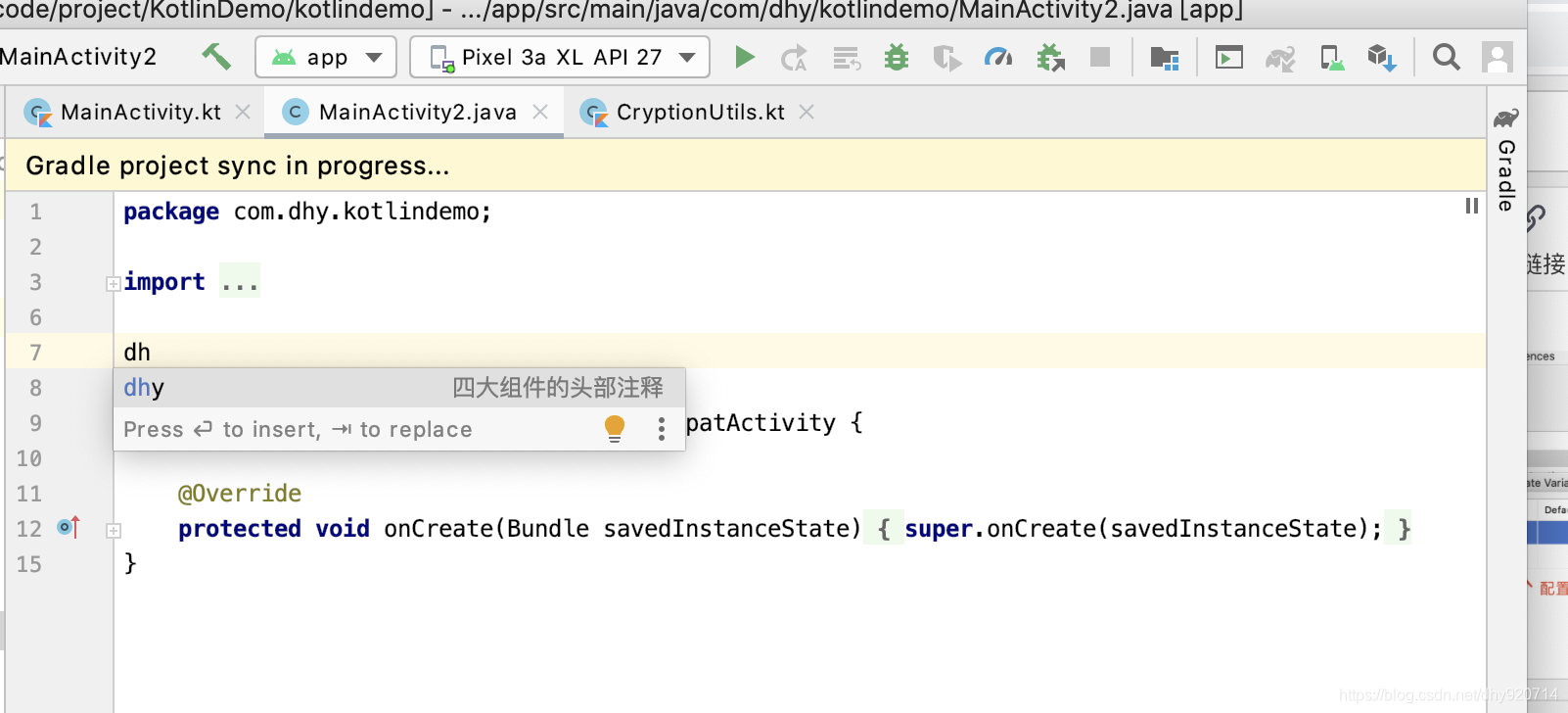The height and width of the screenshot is (713, 1568).
Task: Click the package declaration line
Action: coord(307,212)
